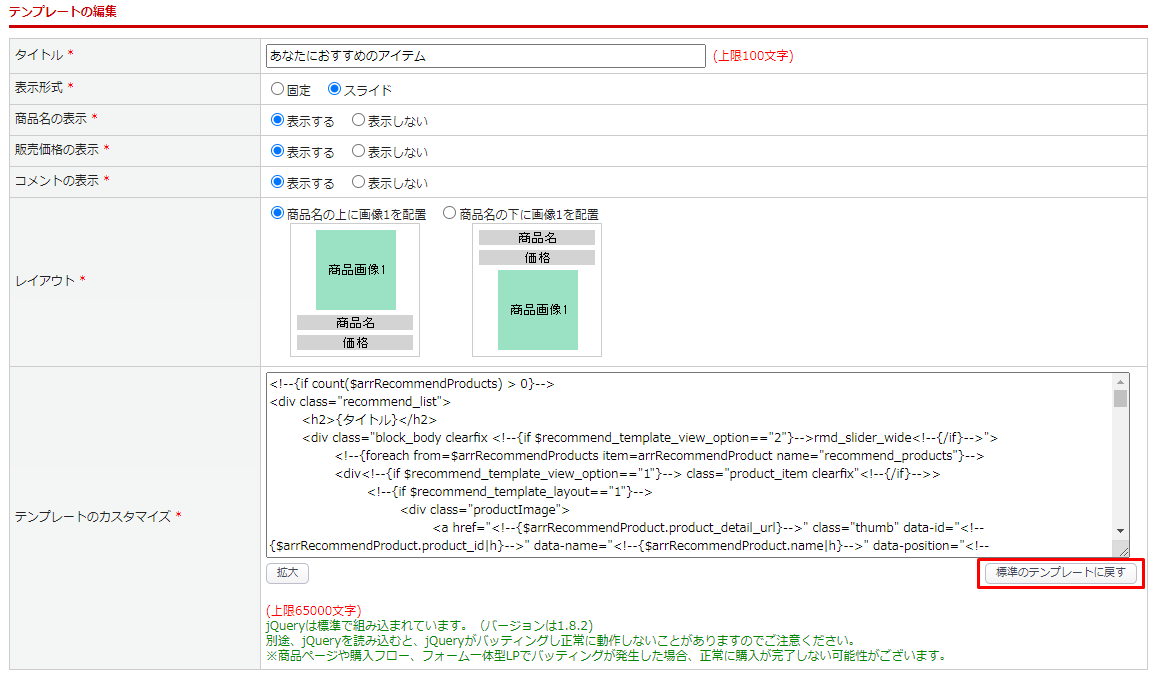Click the タイトル text input field
The width and height of the screenshot is (1157, 675).
[x=486, y=57]
